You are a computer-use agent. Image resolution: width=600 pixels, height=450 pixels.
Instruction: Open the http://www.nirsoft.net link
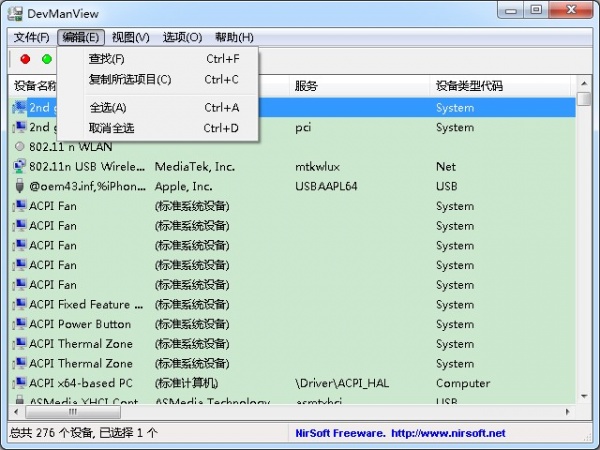tap(450, 433)
